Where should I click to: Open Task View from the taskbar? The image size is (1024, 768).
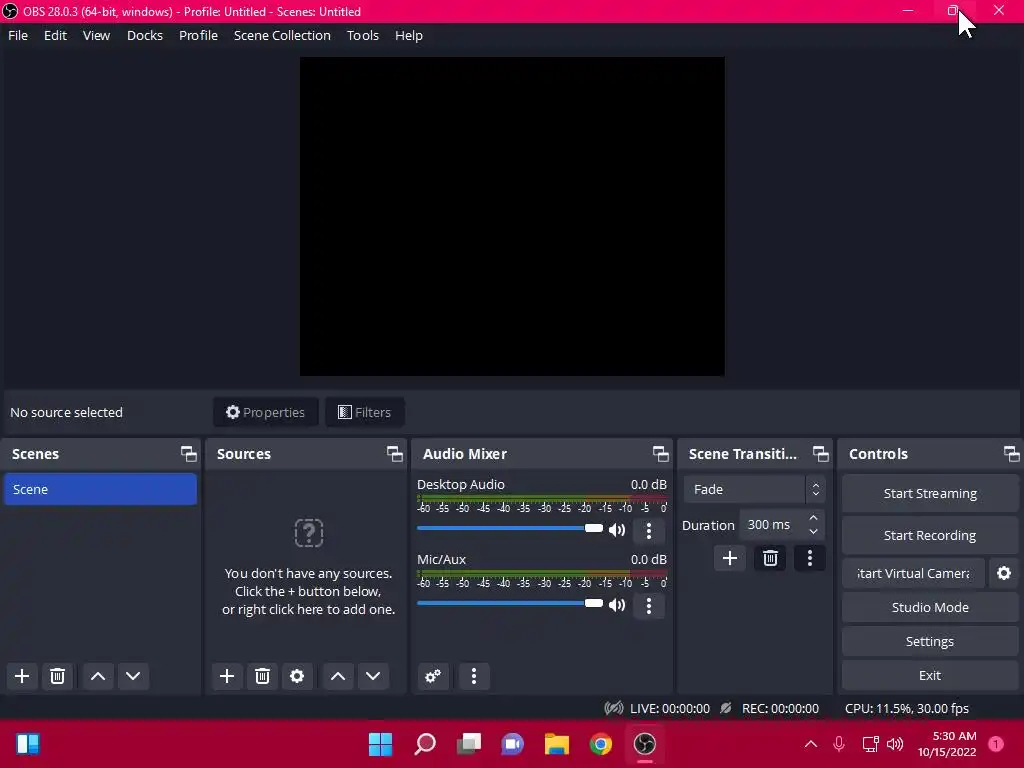pos(468,744)
